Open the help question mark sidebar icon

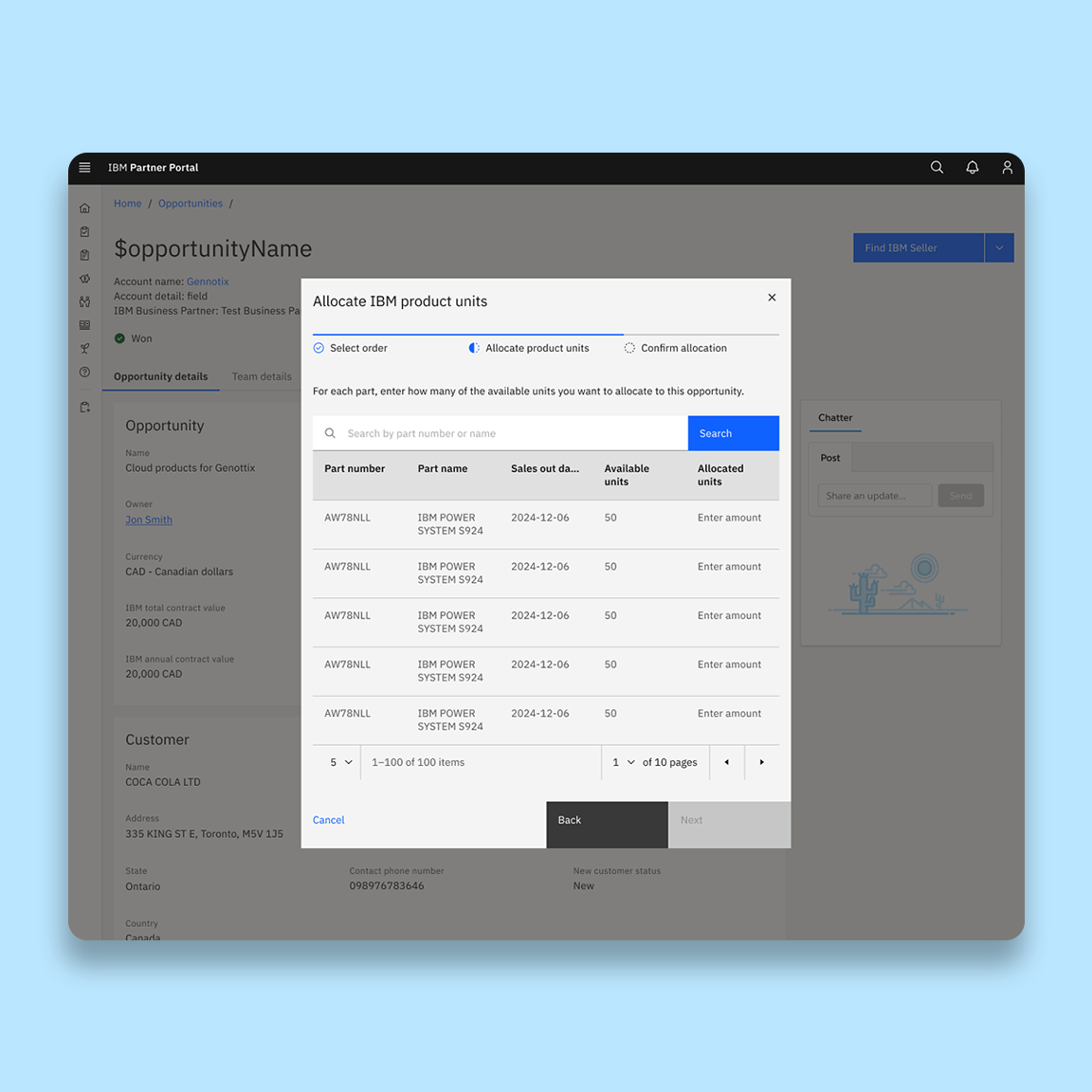coord(84,373)
